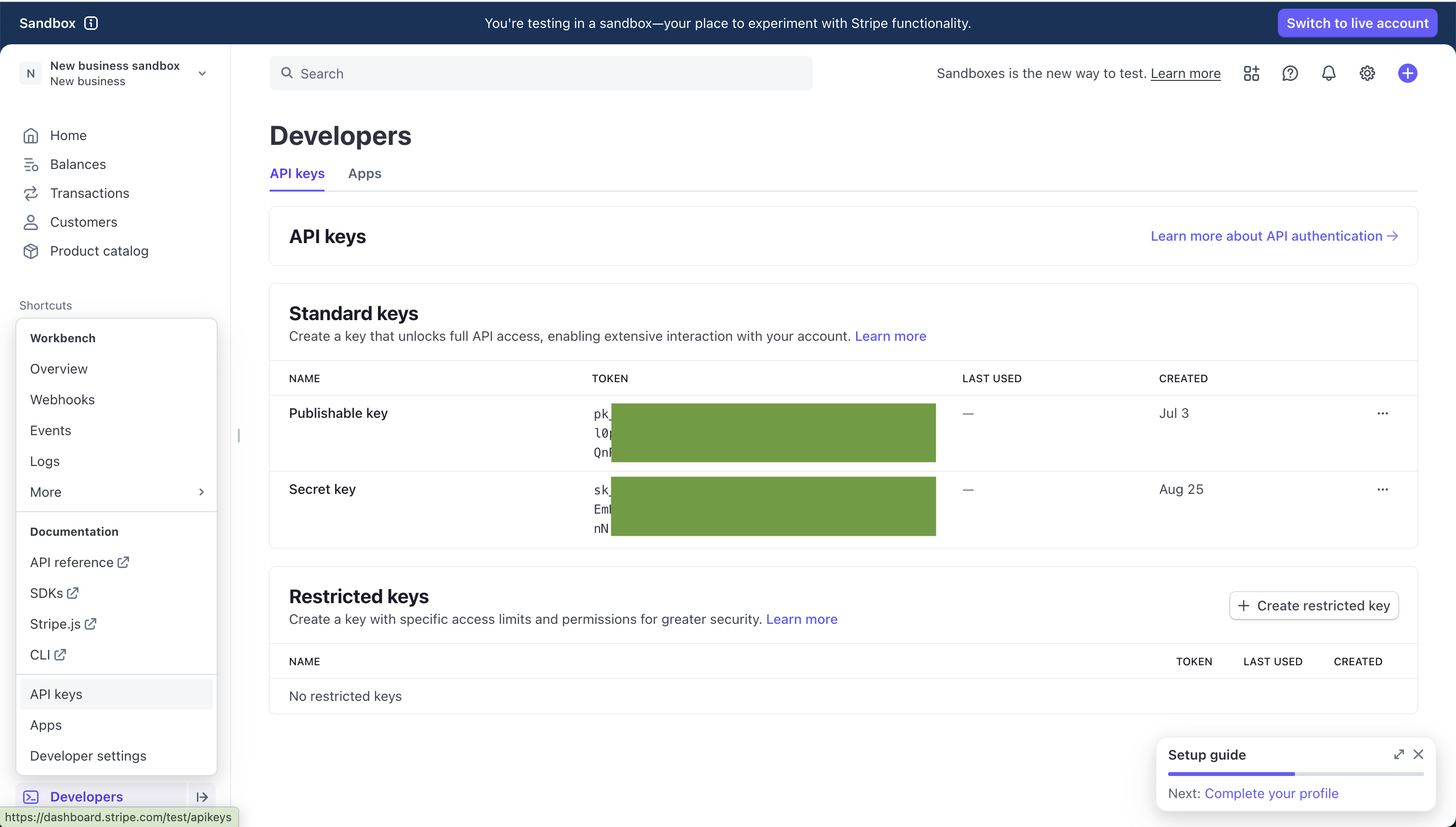The width and height of the screenshot is (1456, 827).
Task: Open CLI documentation link
Action: 48,655
